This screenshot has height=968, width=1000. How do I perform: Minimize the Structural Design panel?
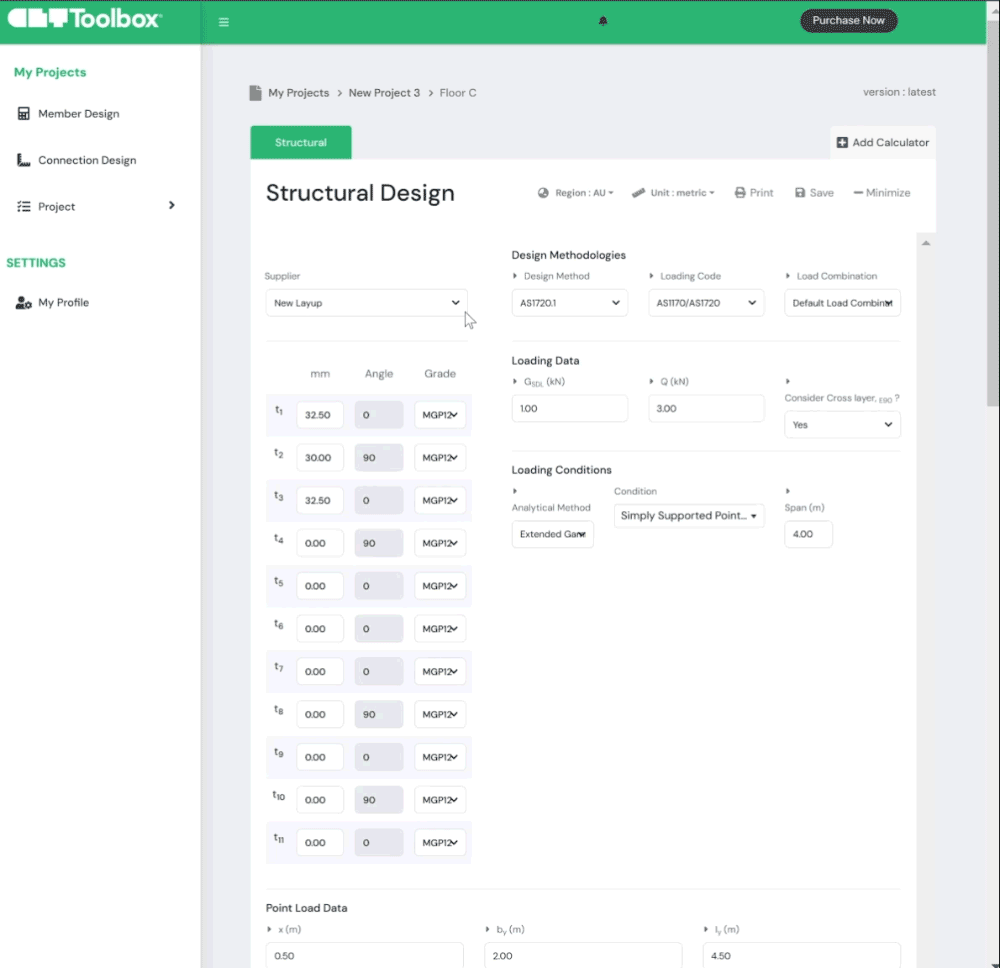tap(882, 193)
